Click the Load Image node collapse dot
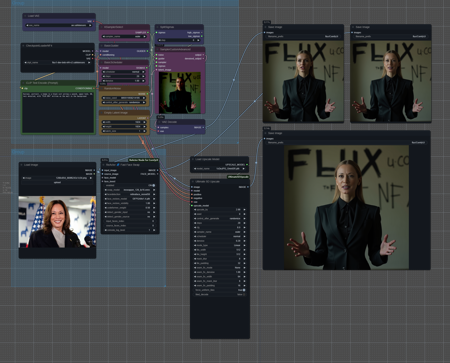The image size is (450, 363). tap(21, 165)
